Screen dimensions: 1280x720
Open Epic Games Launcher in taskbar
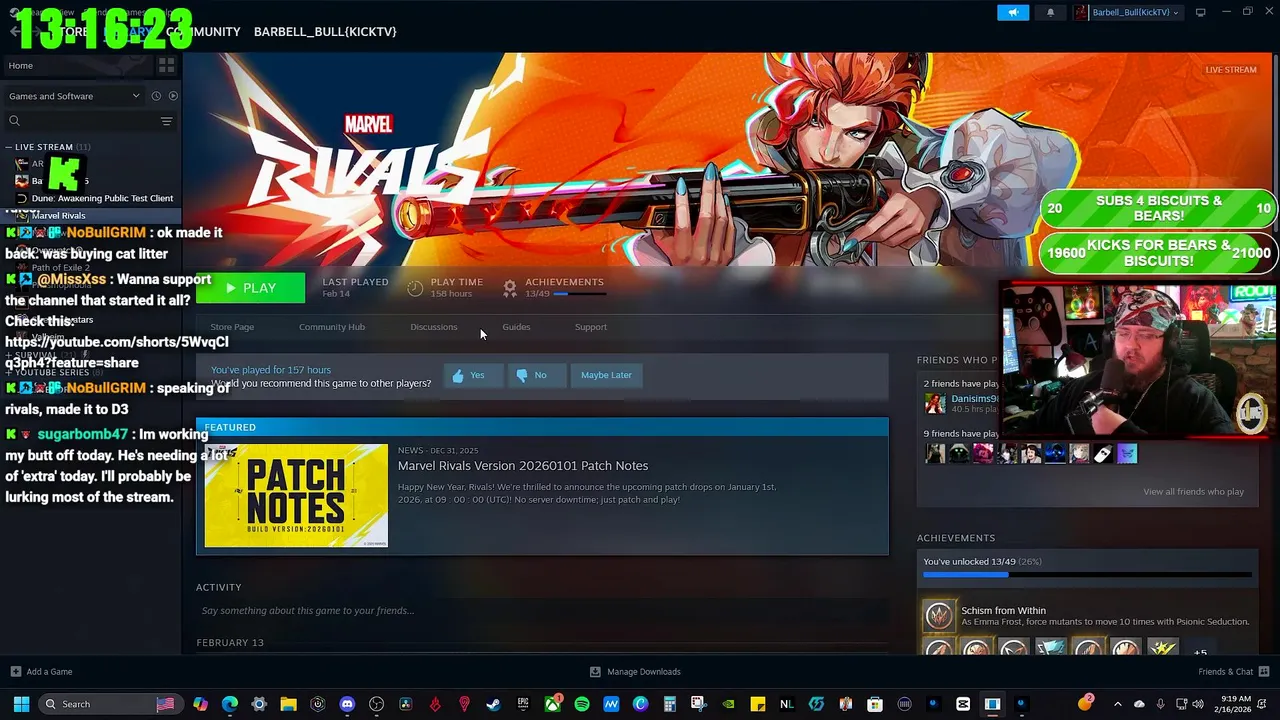[523, 704]
